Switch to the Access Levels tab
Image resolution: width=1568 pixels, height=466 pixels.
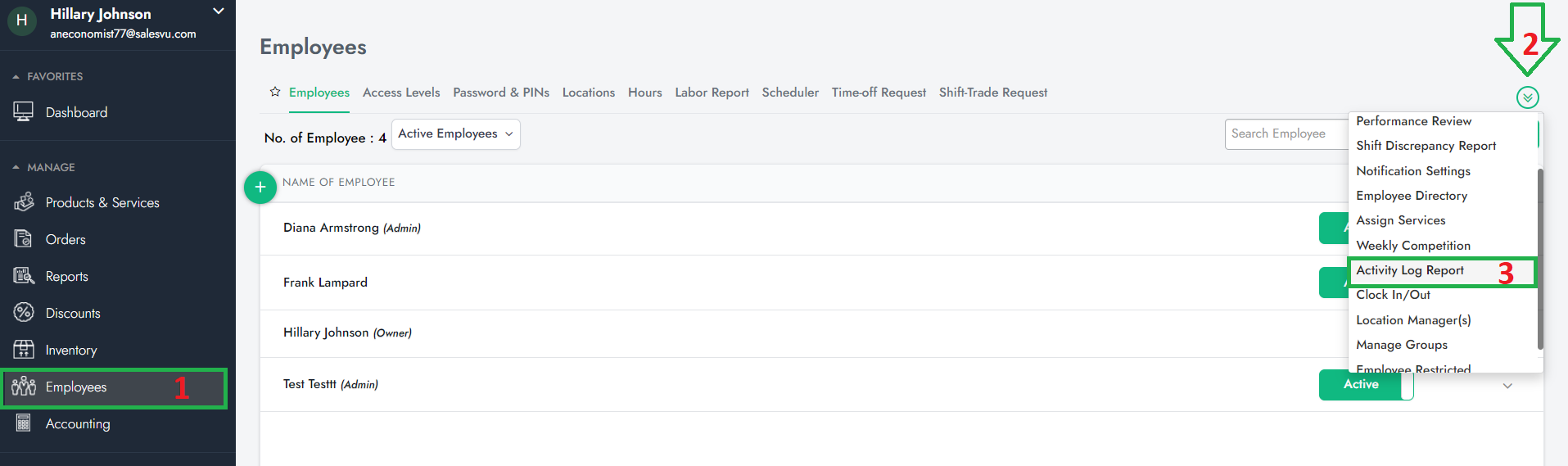coord(401,93)
